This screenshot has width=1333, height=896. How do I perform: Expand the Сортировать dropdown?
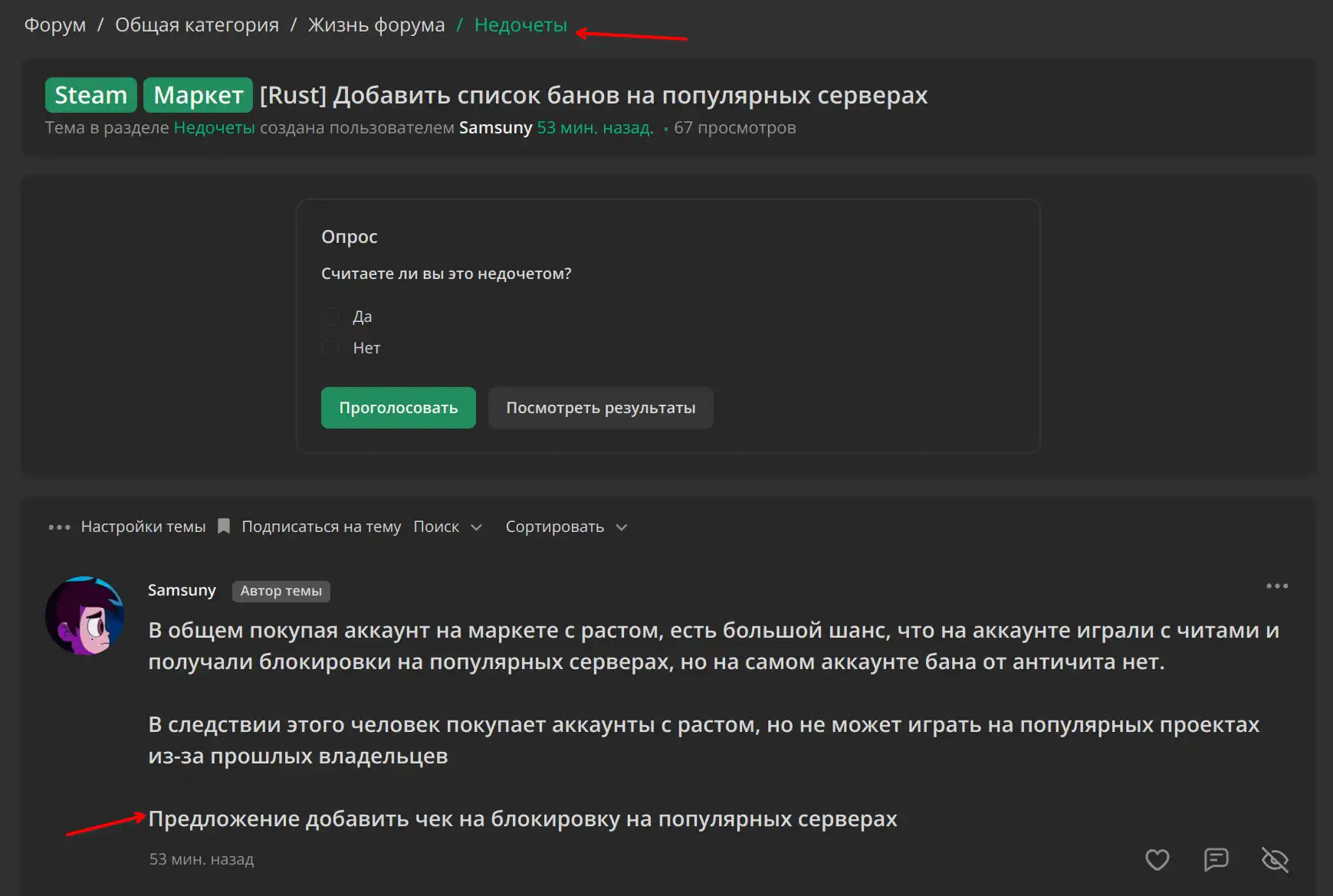(x=566, y=527)
